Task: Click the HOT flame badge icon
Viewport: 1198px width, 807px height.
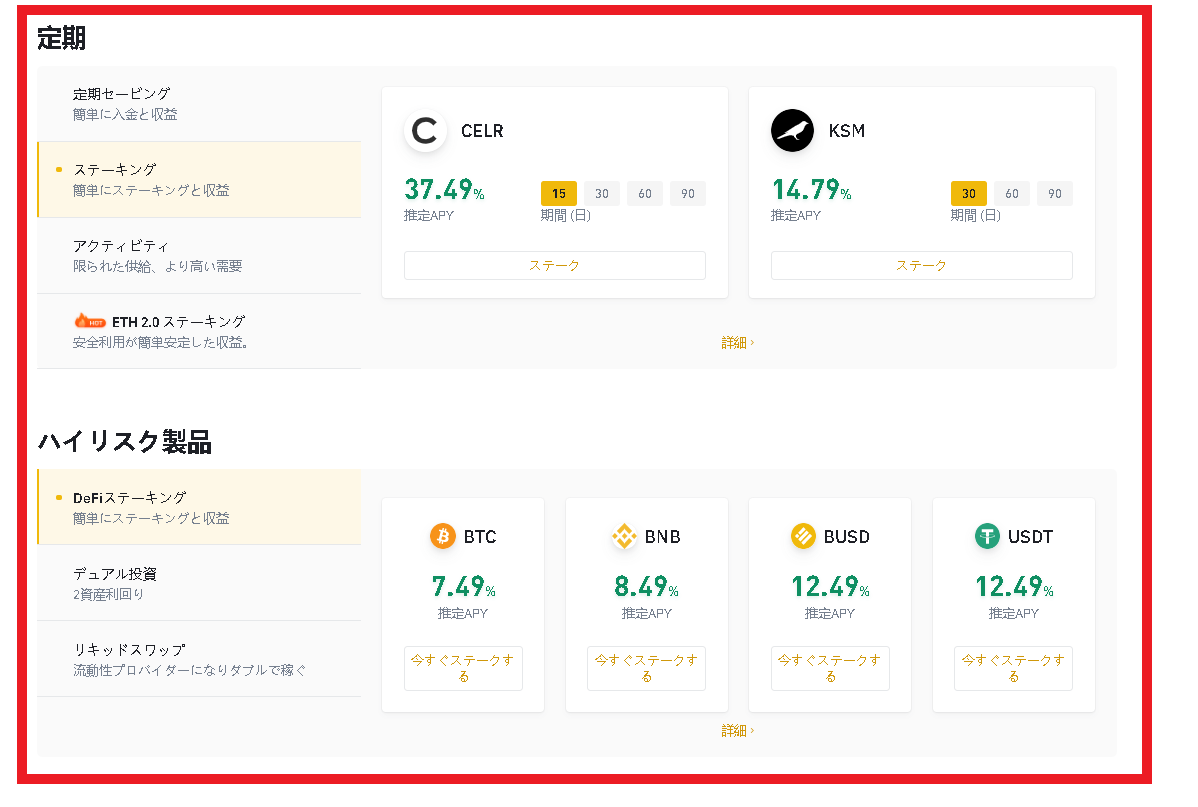Action: [x=89, y=320]
